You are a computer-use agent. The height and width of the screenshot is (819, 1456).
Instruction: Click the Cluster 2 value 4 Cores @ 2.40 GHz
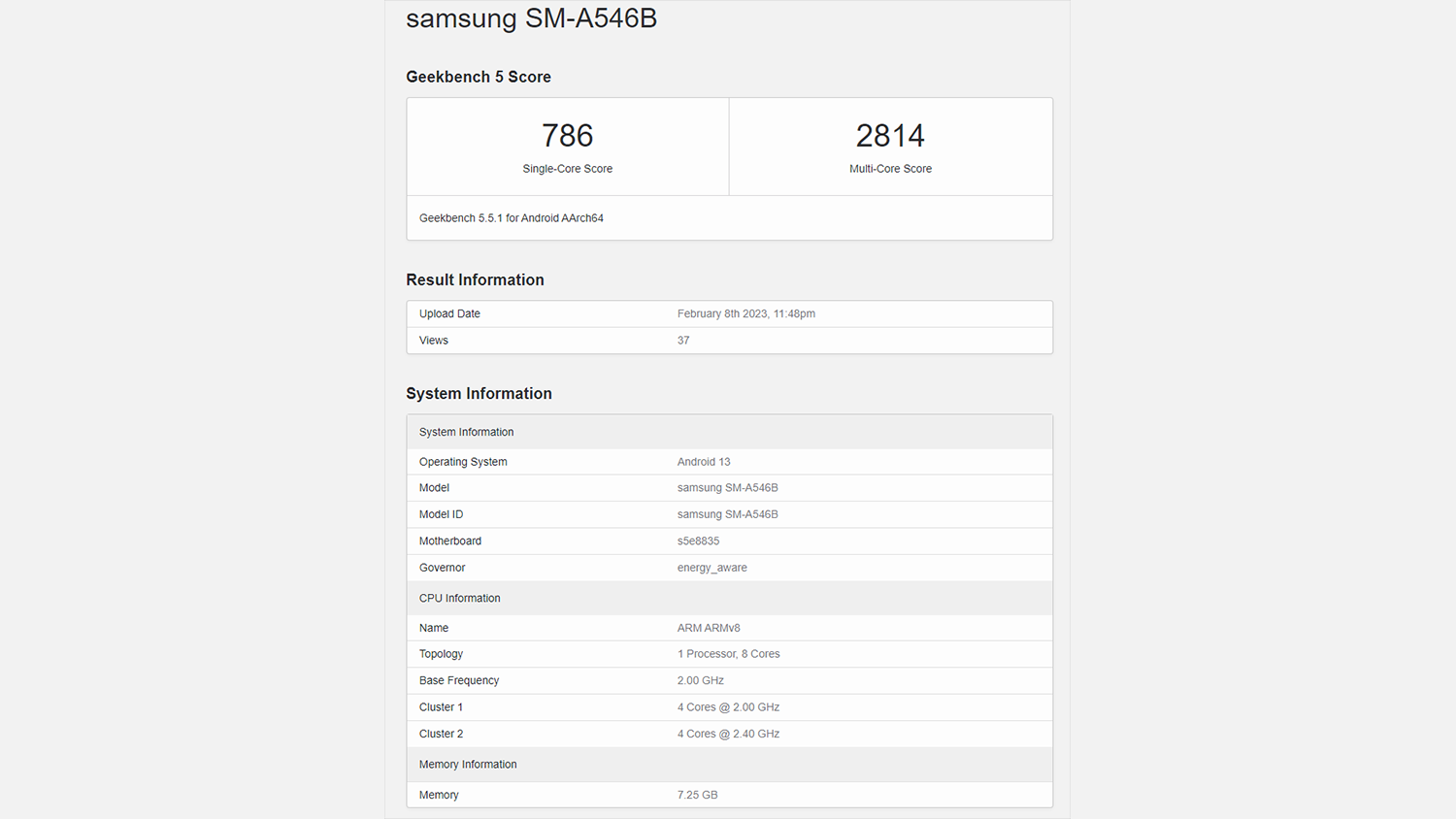tap(728, 735)
